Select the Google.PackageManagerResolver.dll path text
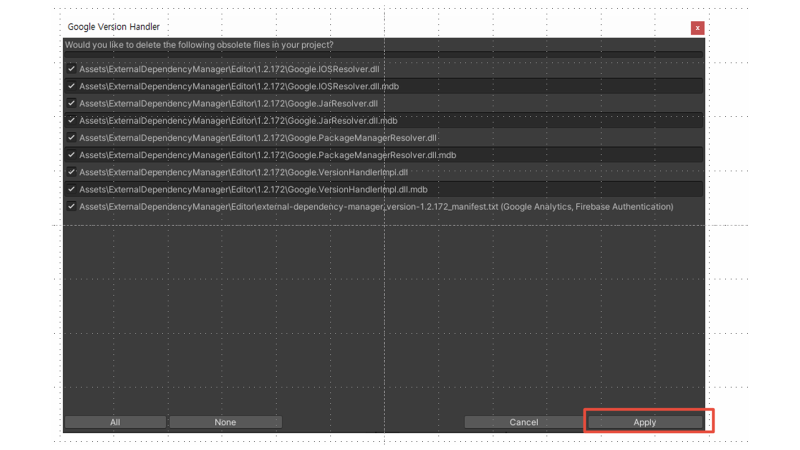 click(x=258, y=138)
